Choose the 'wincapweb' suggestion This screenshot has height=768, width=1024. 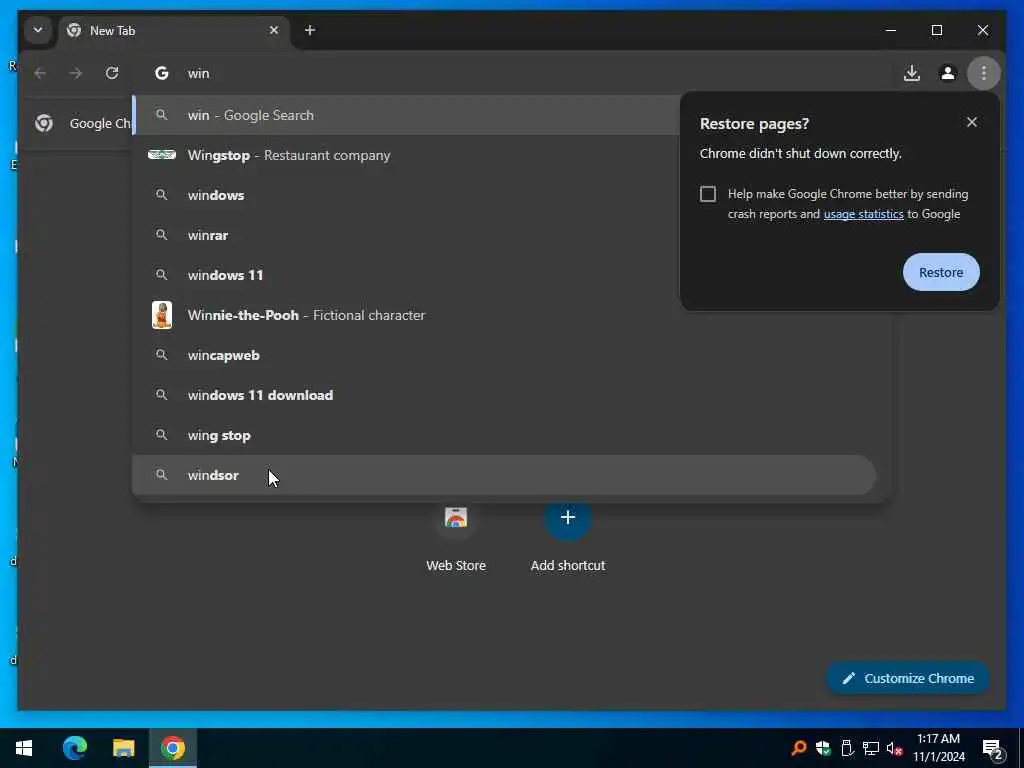(x=503, y=355)
